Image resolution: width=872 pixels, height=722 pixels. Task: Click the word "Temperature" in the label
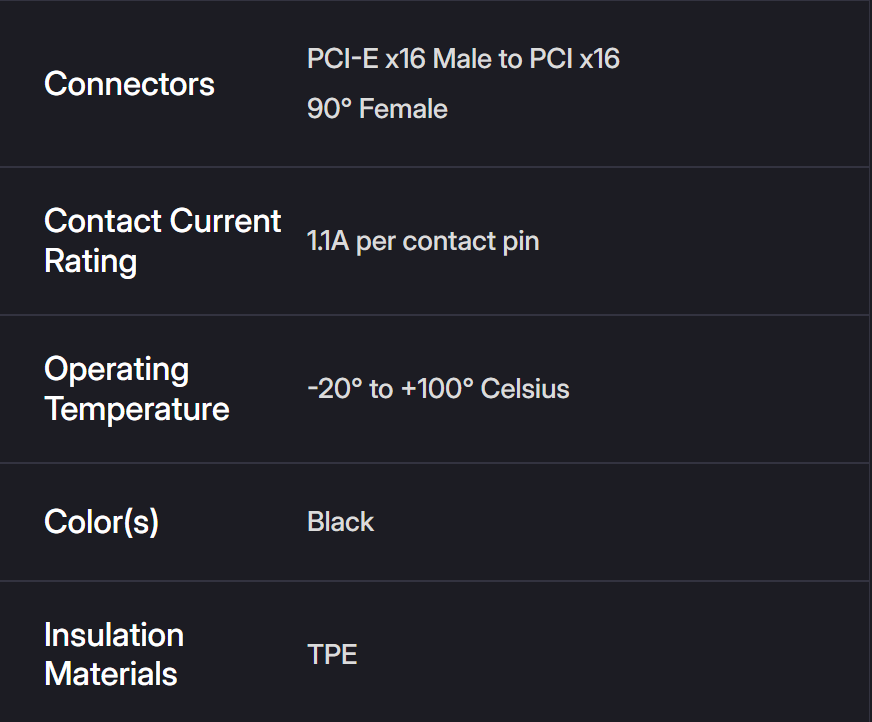[137, 409]
